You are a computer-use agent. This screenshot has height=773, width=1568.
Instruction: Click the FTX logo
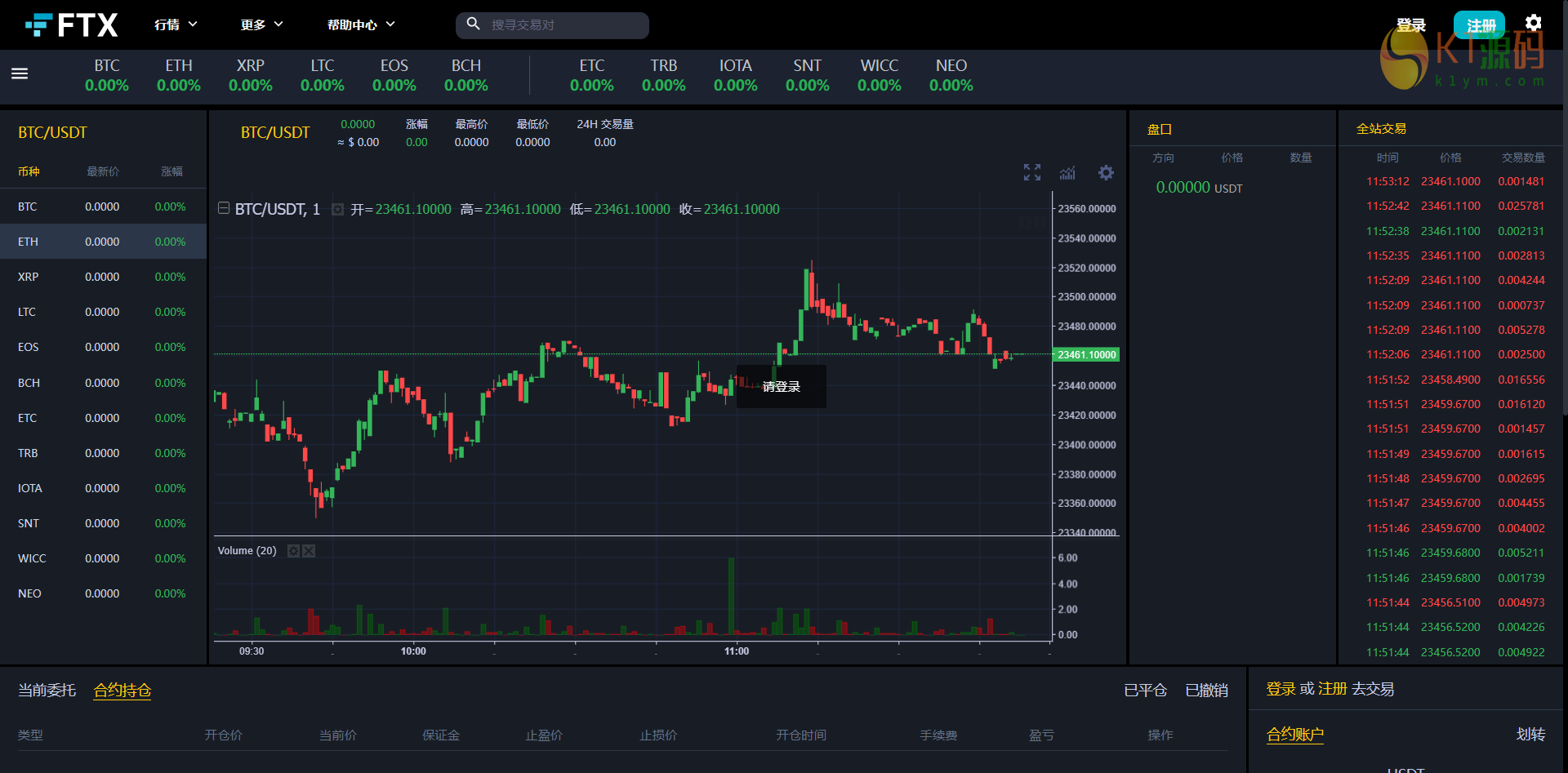click(71, 24)
